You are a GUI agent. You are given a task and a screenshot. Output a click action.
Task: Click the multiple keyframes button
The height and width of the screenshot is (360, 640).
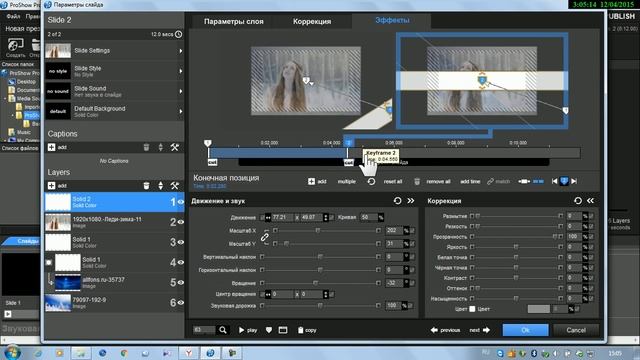click(347, 181)
